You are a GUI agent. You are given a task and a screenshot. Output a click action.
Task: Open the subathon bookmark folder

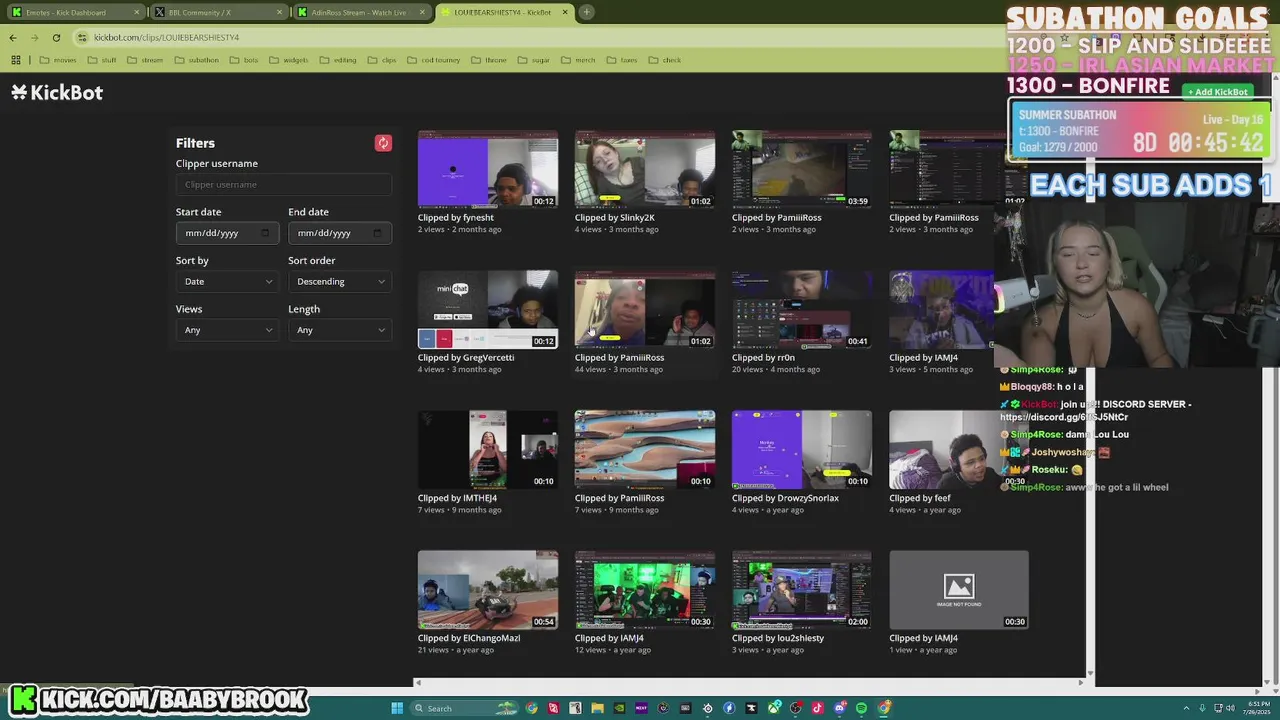click(x=196, y=60)
